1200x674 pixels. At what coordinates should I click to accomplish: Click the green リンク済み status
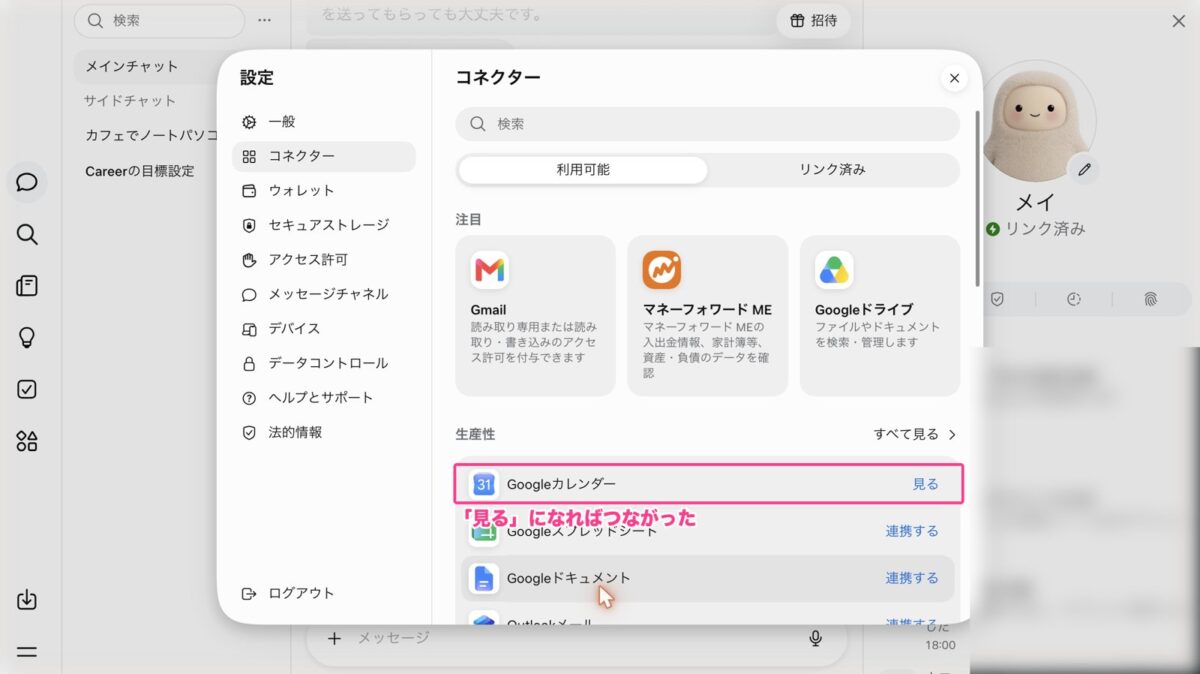(1036, 229)
